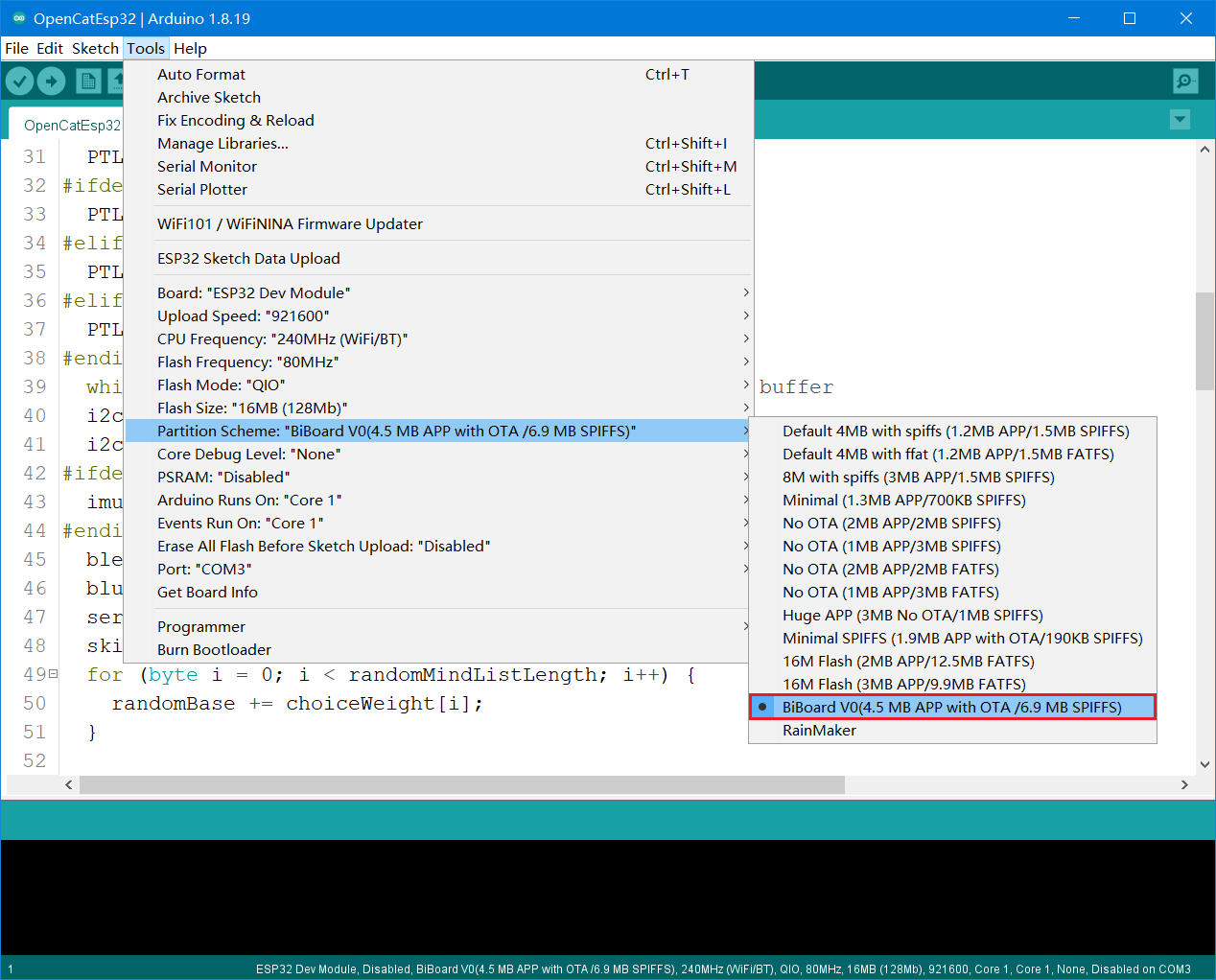Open the tab options dropdown arrow
The width and height of the screenshot is (1216, 980).
[x=1181, y=119]
